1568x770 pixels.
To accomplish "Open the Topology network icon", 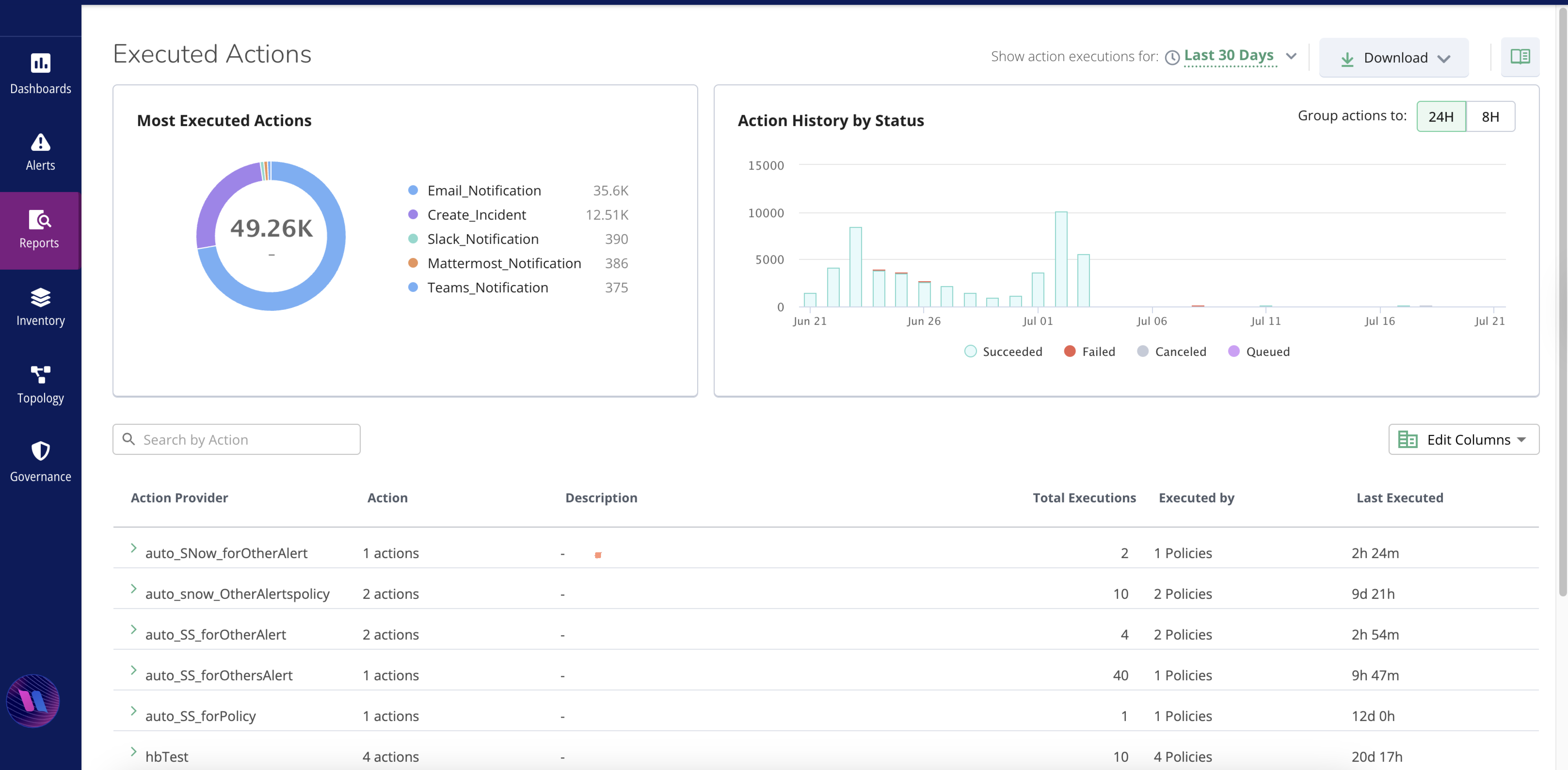I will [40, 375].
